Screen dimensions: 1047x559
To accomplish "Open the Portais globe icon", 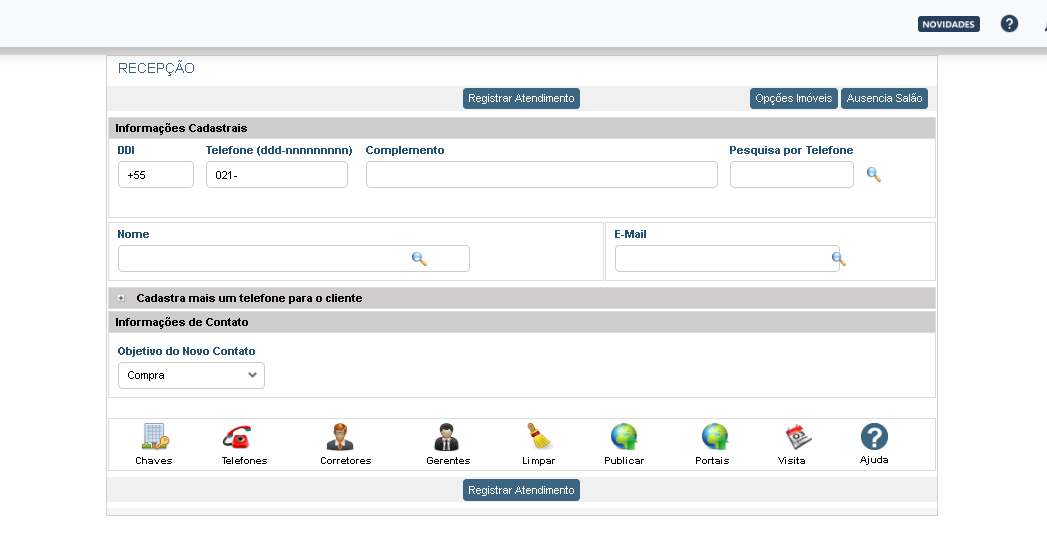I will point(714,437).
